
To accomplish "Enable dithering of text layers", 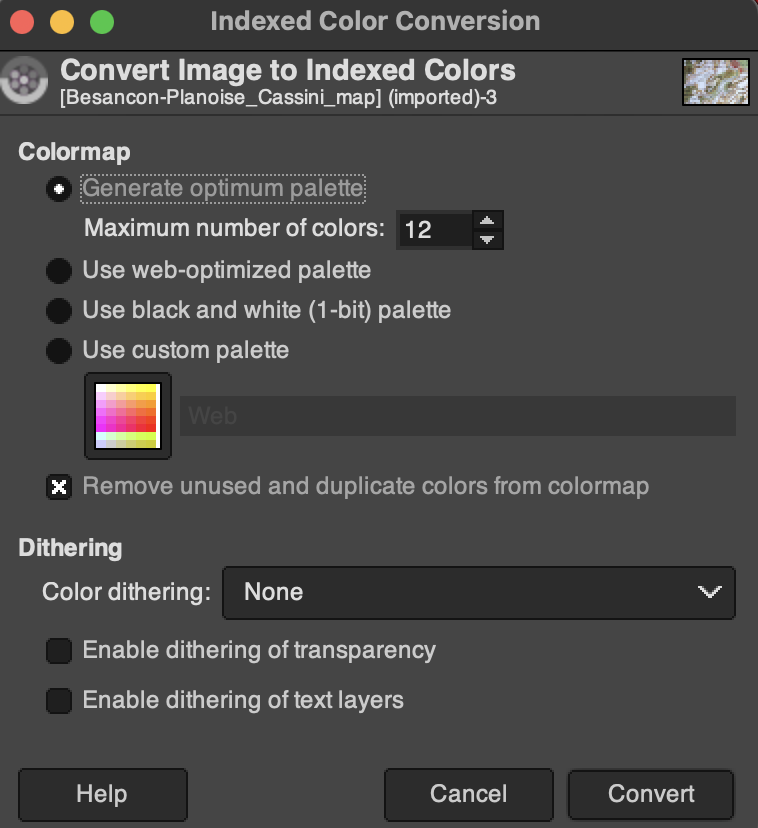I will [x=60, y=700].
